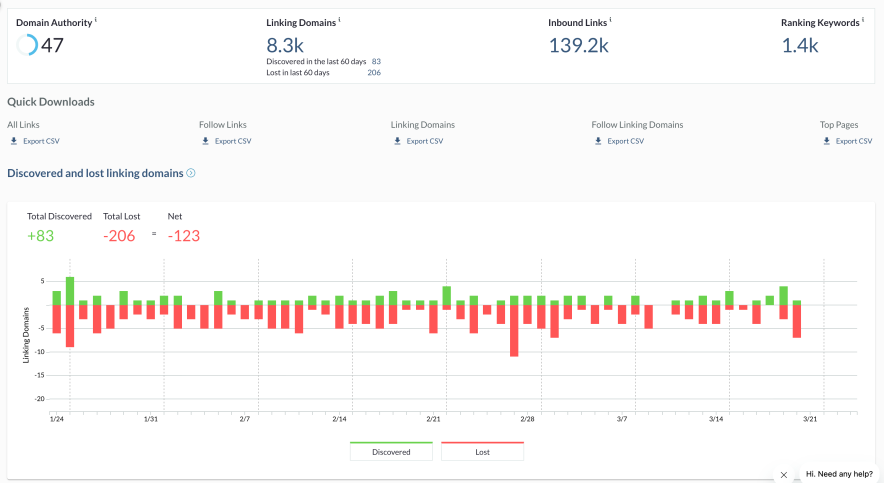Click the tallest green bar near 1/24
The height and width of the screenshot is (483, 884).
click(70, 291)
